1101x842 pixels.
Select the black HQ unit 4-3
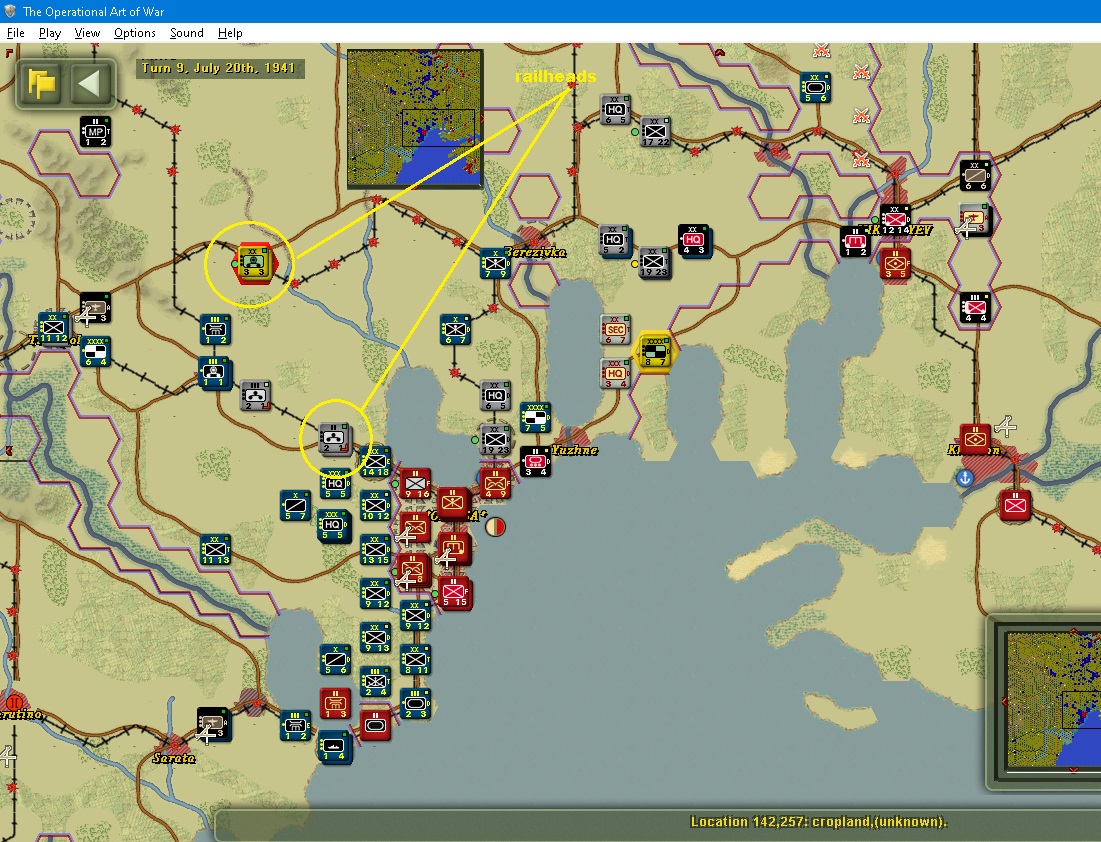point(693,240)
